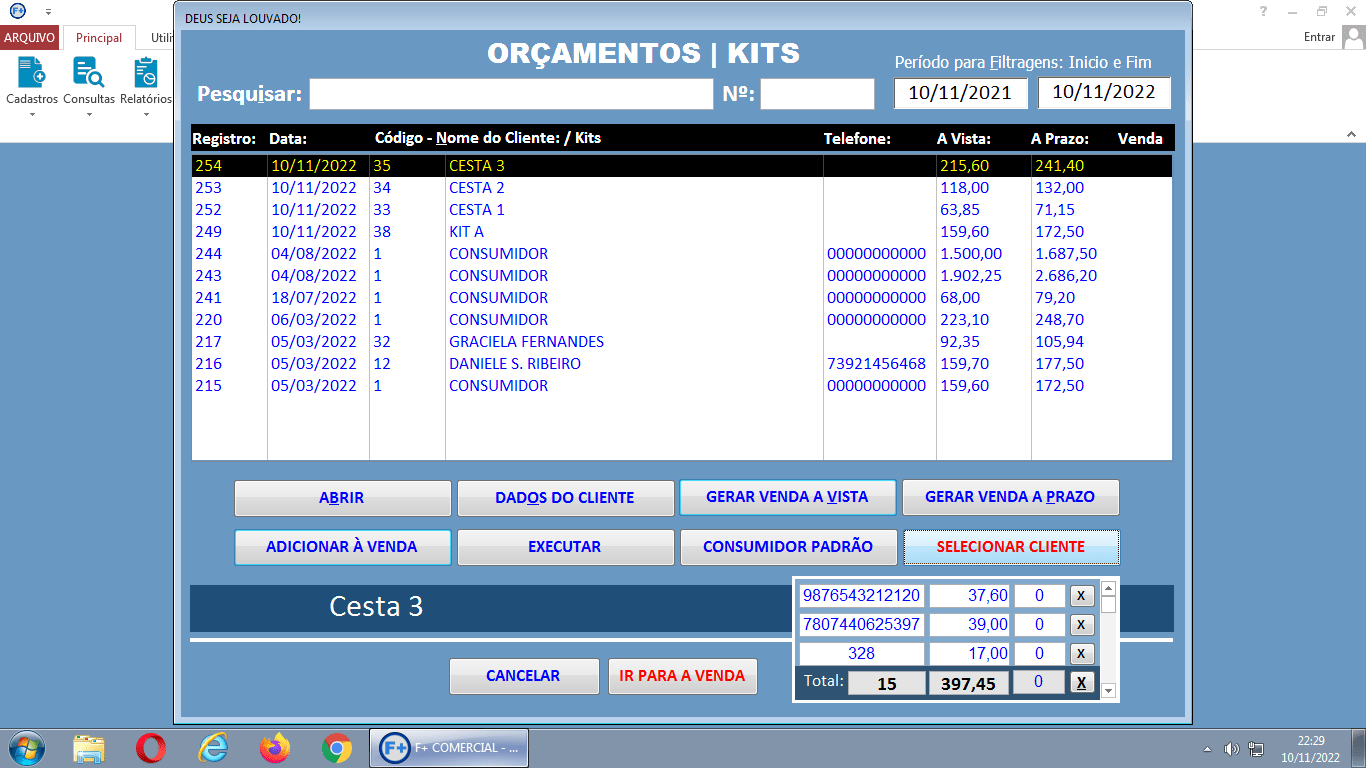Click the CANCELAR button

click(x=523, y=676)
